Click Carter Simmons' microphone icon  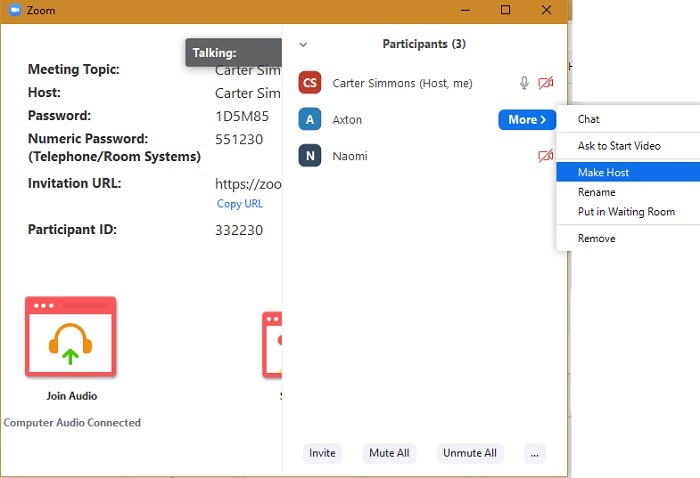[524, 83]
